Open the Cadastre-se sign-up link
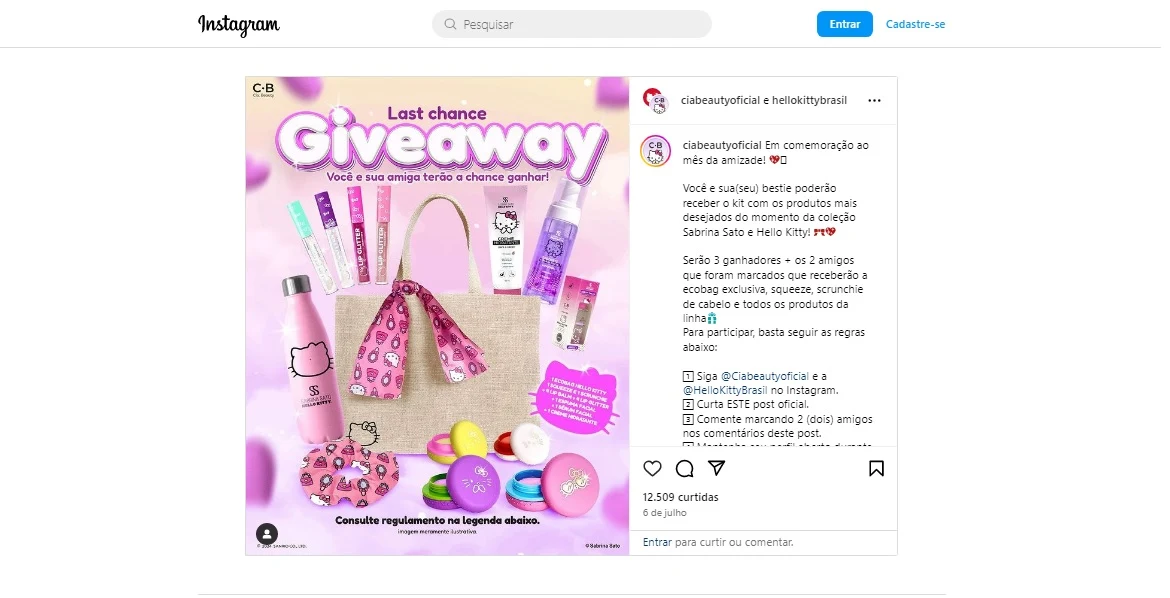 click(x=916, y=24)
